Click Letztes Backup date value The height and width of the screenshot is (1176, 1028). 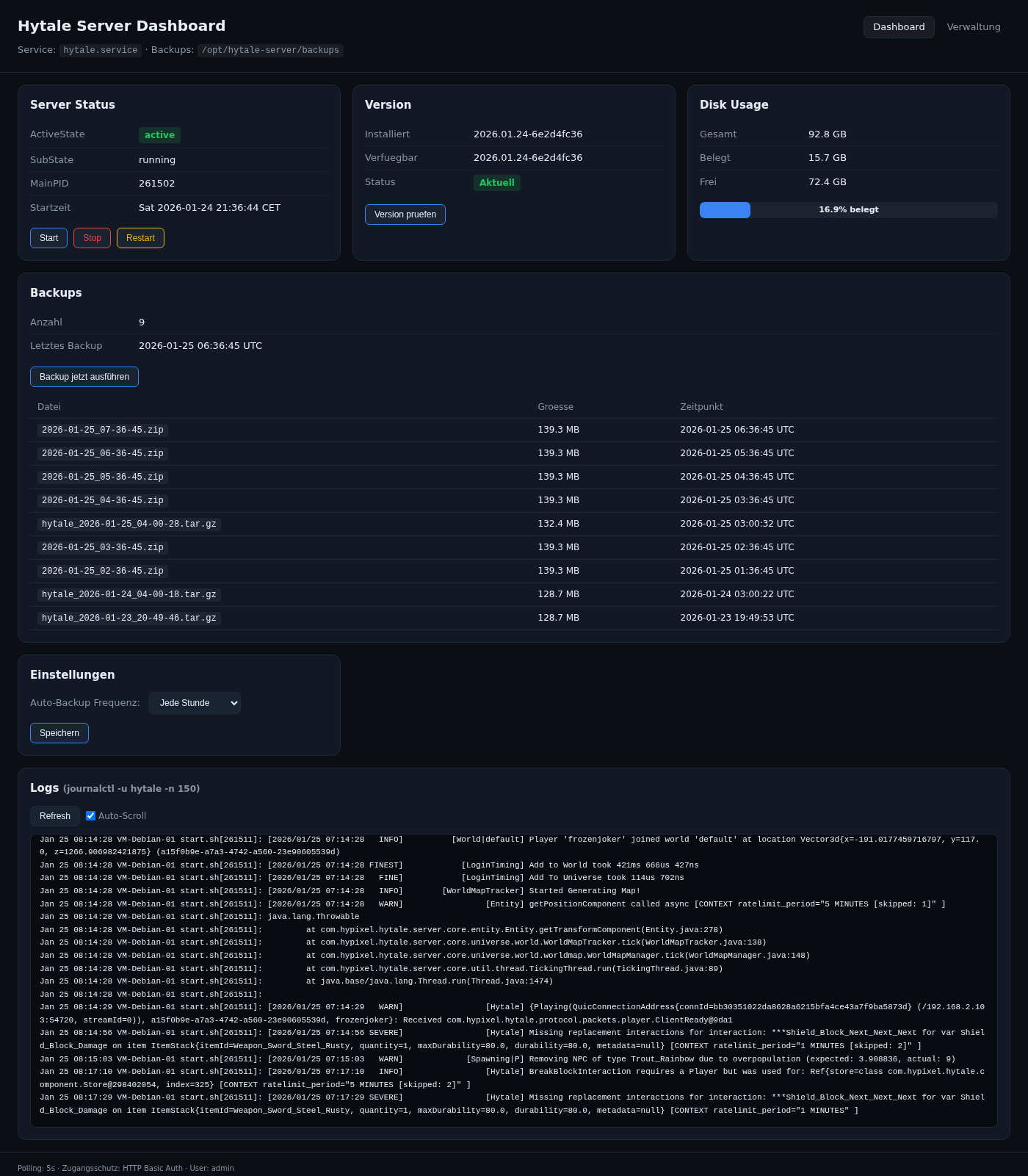pos(200,346)
